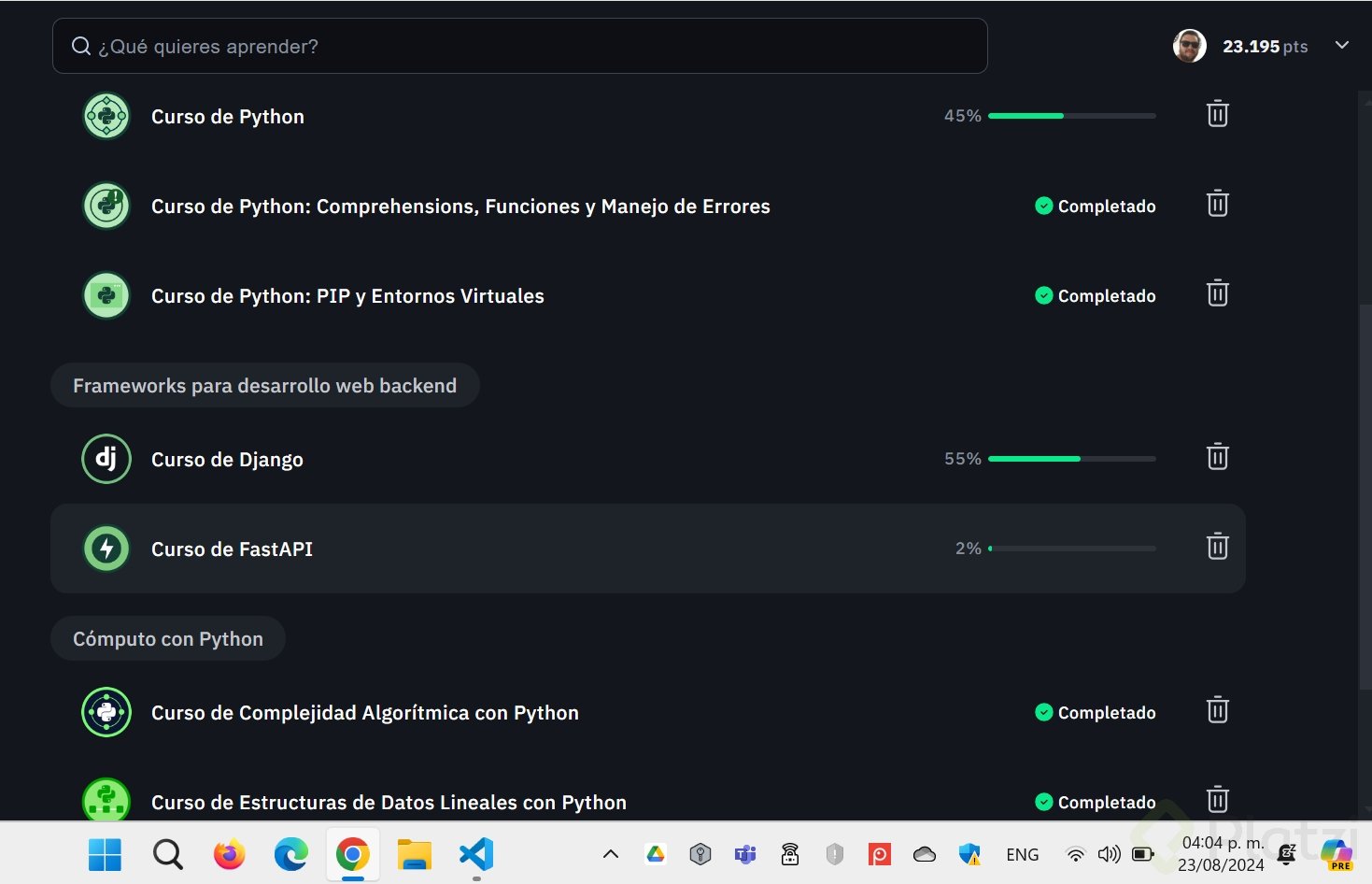Viewport: 1372px width, 884px height.
Task: Click the Django 'dj' course logo
Action: (106, 459)
